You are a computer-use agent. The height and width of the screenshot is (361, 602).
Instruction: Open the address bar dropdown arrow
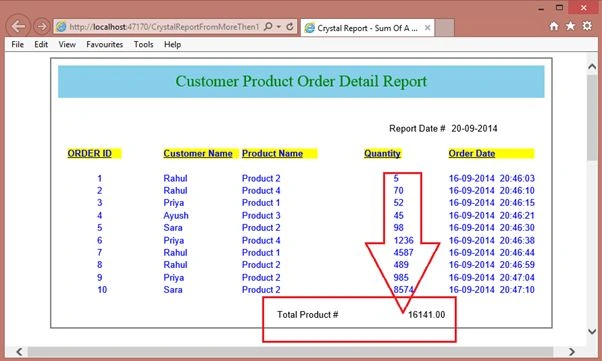click(279, 26)
